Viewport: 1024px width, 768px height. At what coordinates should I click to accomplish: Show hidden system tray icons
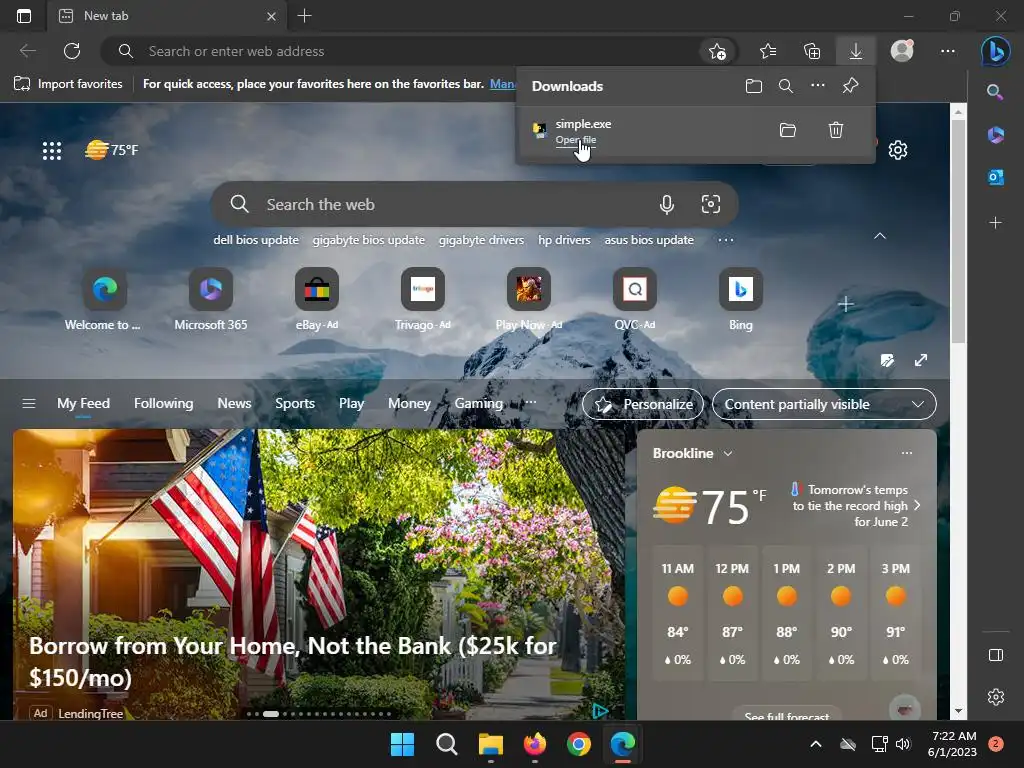tap(816, 744)
